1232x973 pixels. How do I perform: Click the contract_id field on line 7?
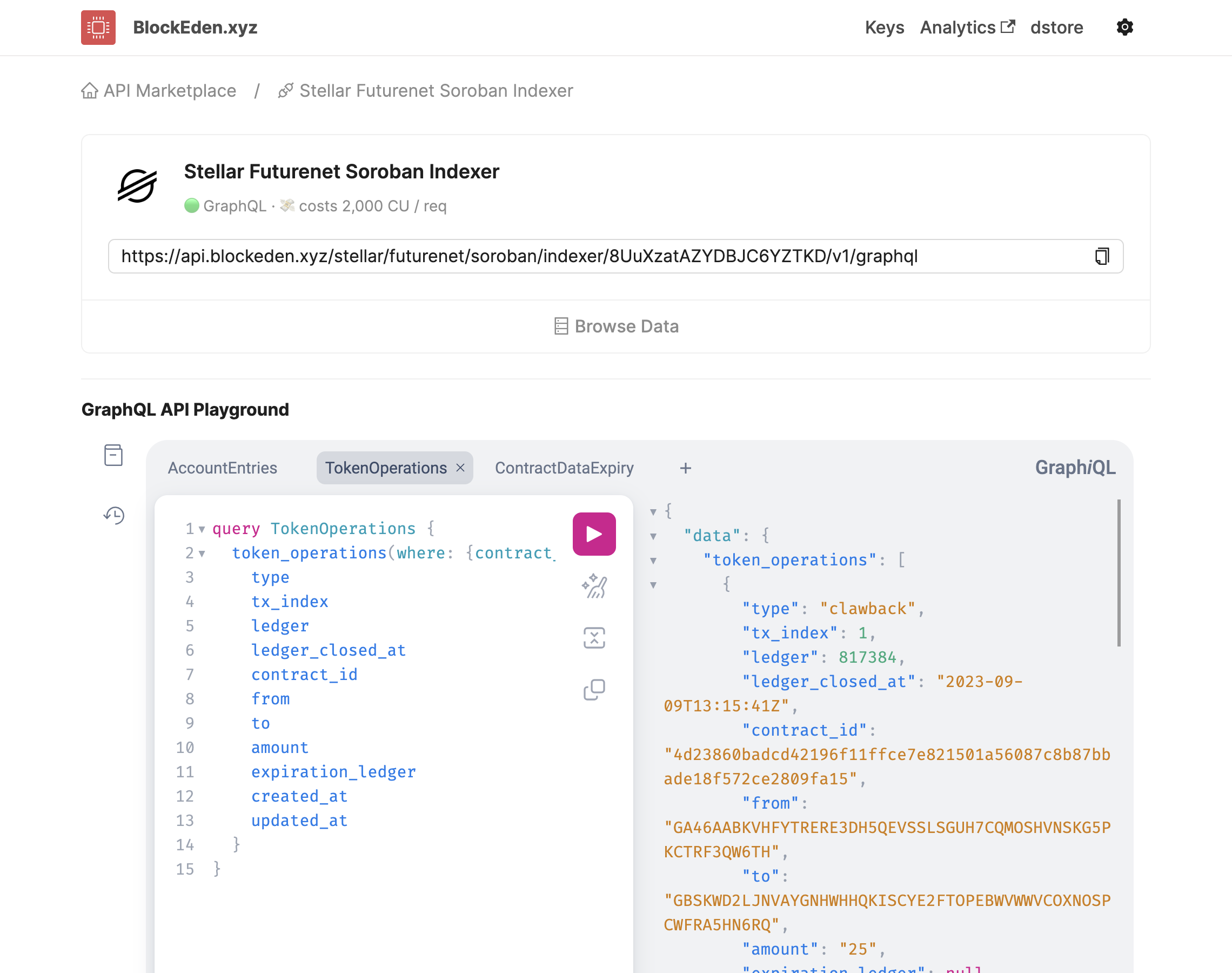coord(305,675)
